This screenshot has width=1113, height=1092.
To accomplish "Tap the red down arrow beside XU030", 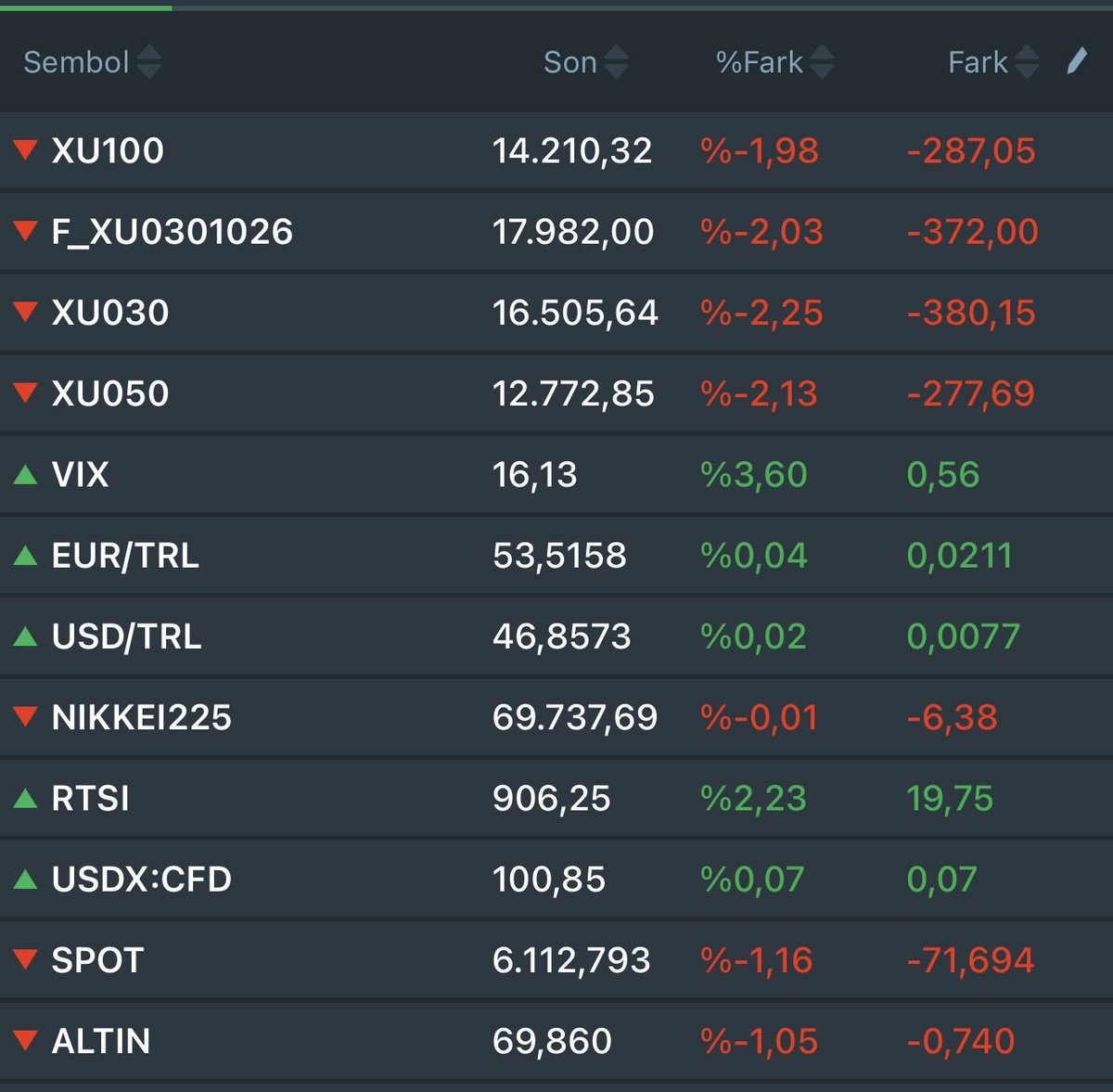I will [x=26, y=312].
